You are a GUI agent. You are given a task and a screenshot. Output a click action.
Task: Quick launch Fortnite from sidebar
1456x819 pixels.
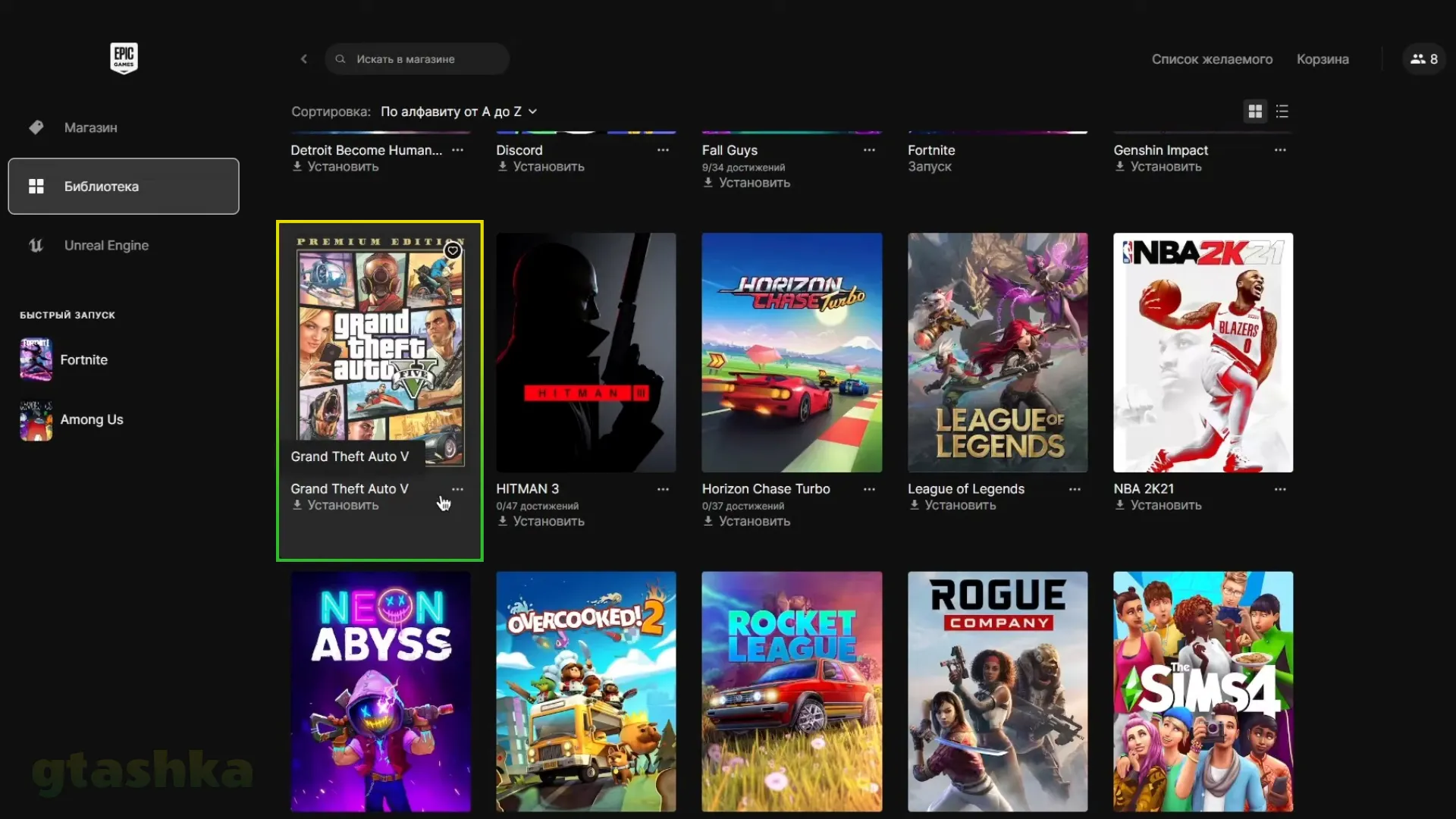(x=64, y=359)
